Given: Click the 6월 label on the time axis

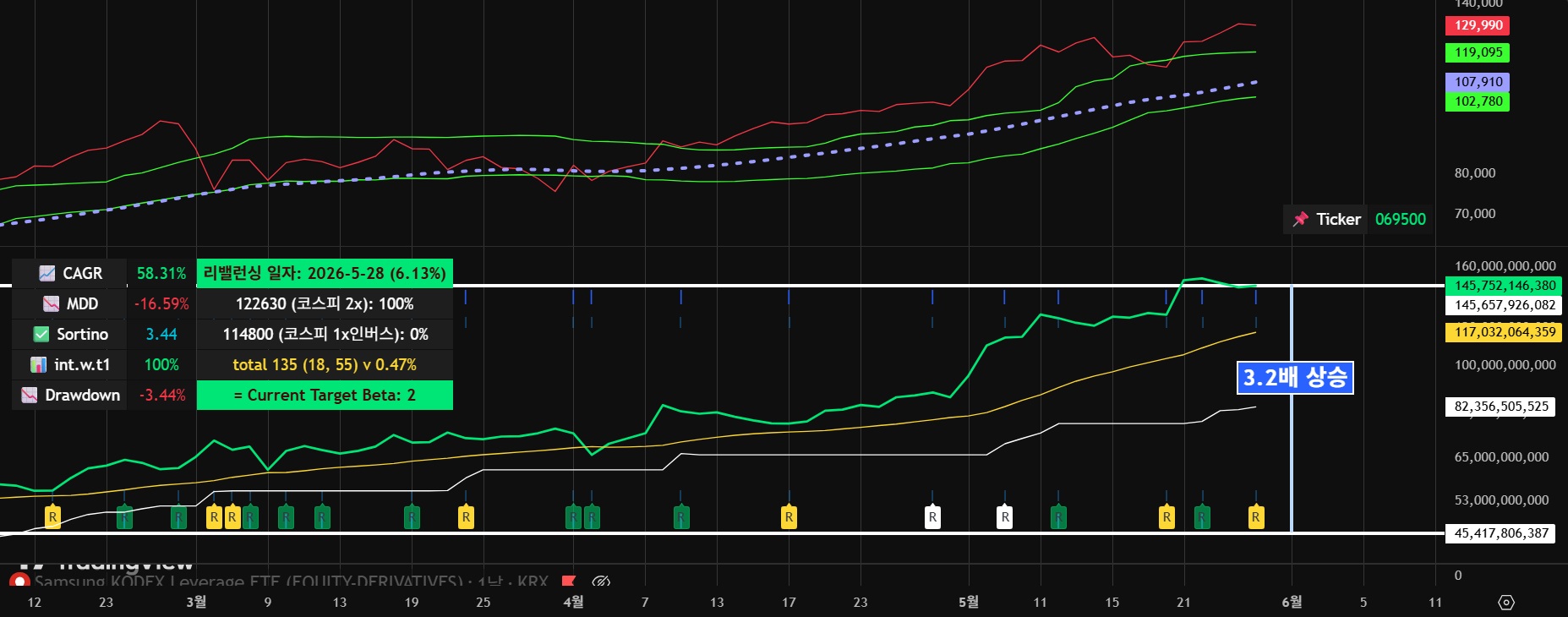Looking at the screenshot, I should (x=1292, y=602).
